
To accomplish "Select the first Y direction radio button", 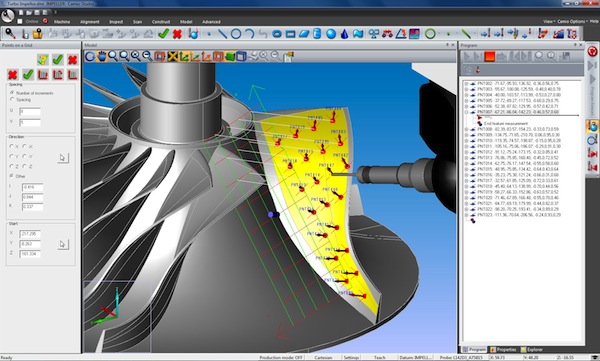I will (11, 156).
